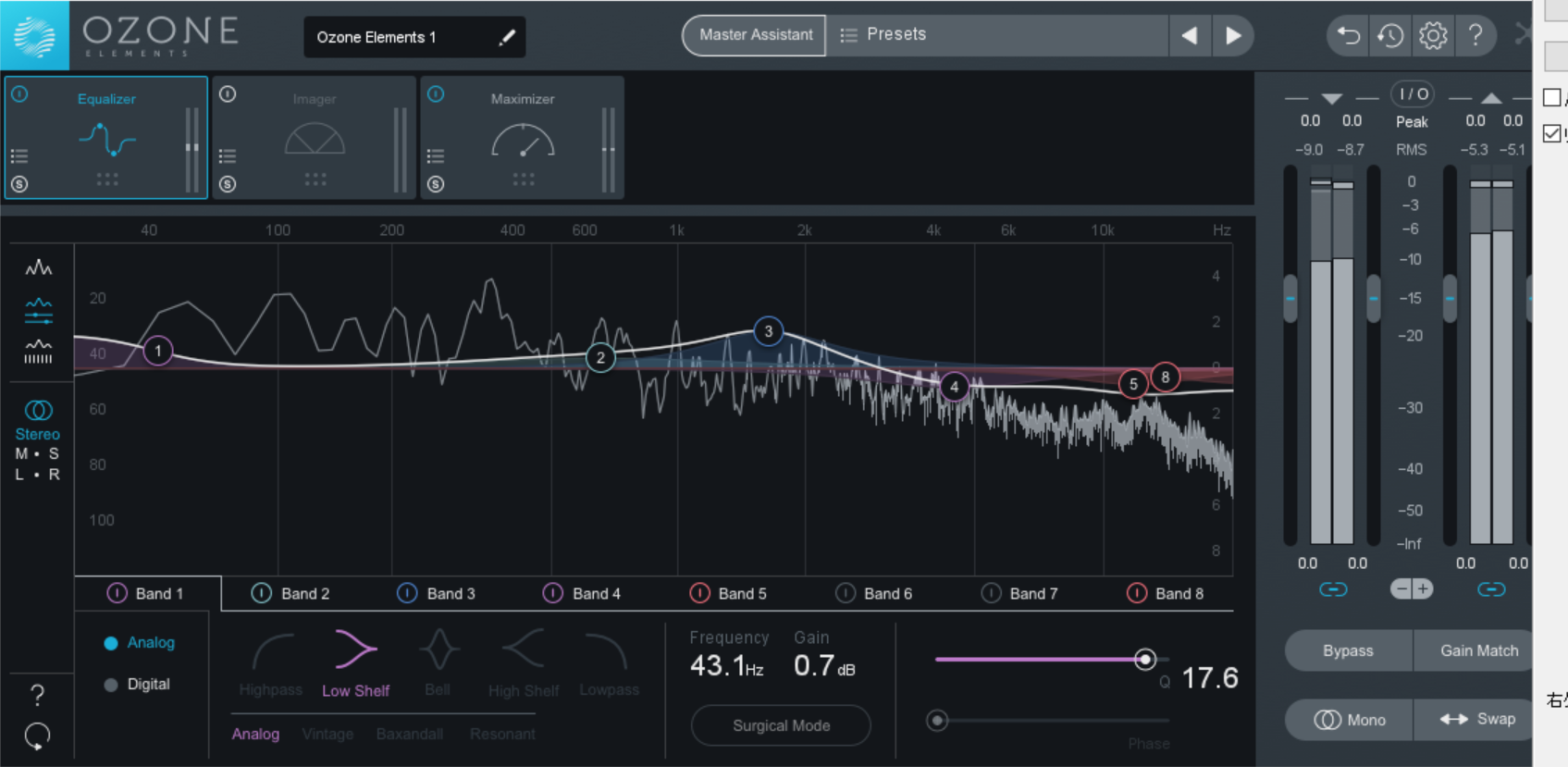This screenshot has height=767, width=1568.
Task: Select EQ node 5
Action: [x=1133, y=384]
